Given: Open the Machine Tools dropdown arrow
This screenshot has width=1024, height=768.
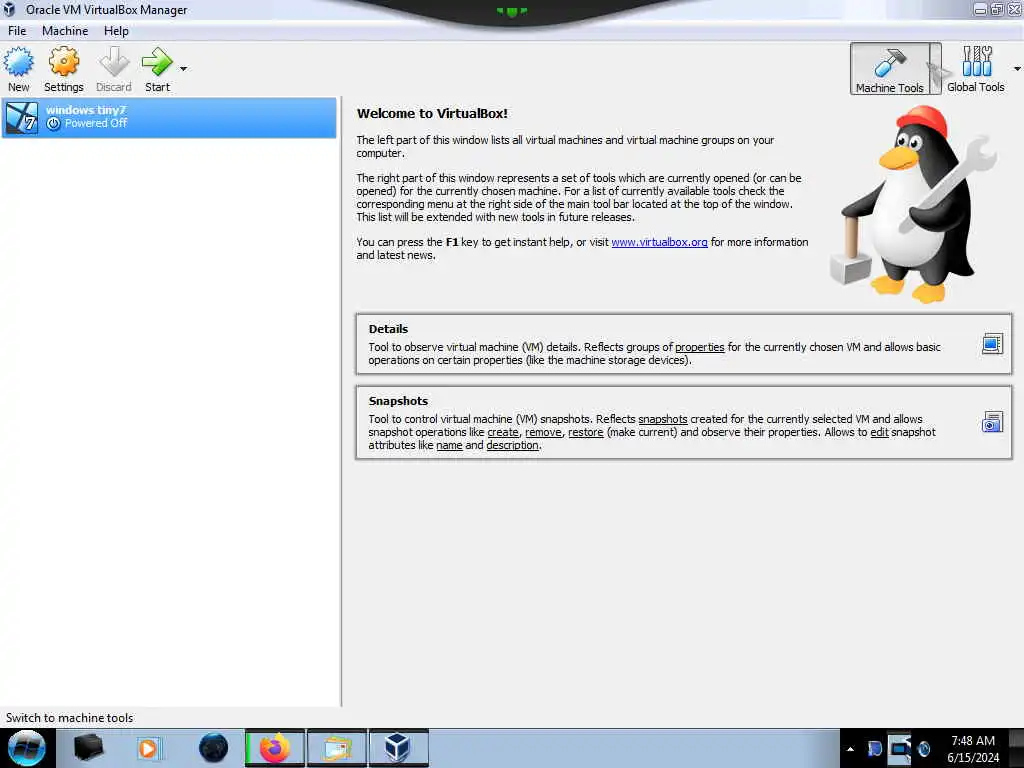Looking at the screenshot, I should coord(935,69).
